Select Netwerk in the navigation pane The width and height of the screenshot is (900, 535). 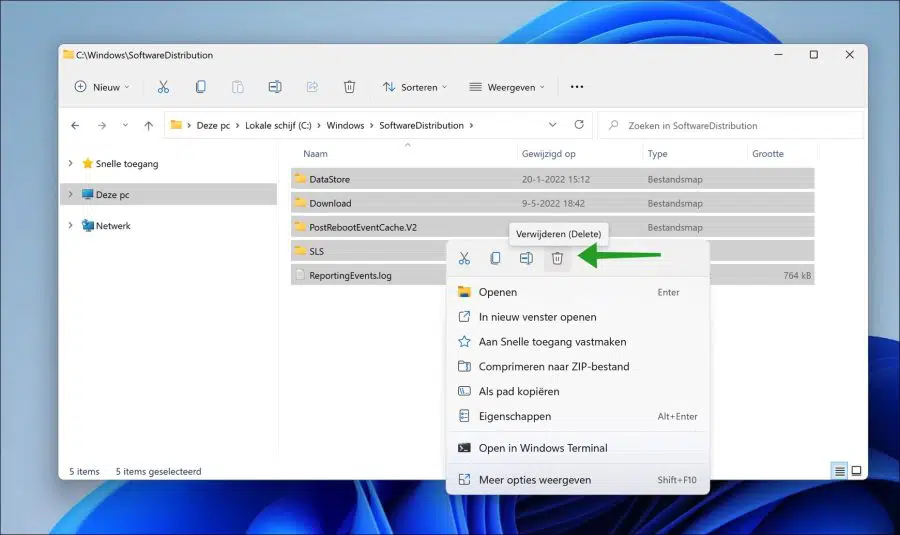(113, 226)
